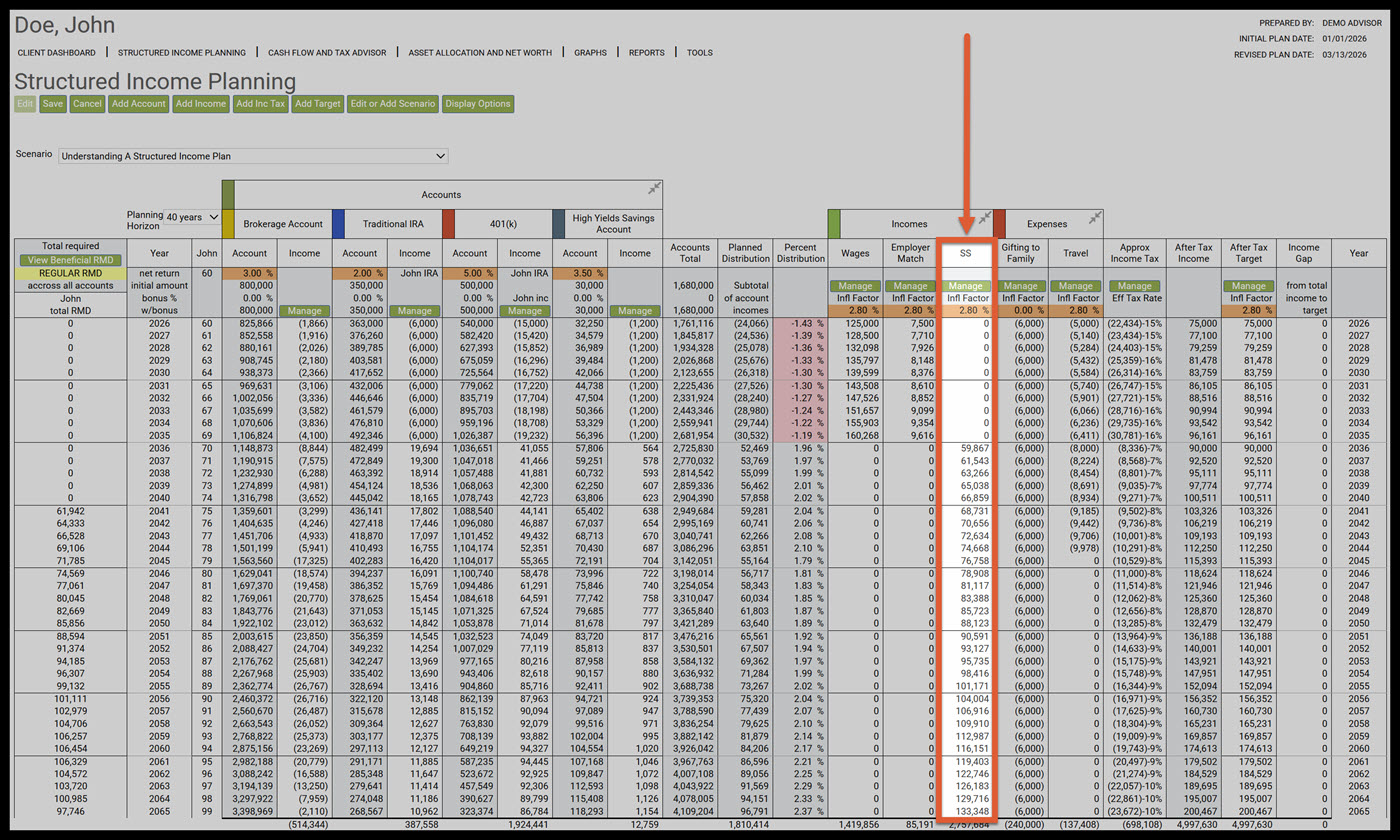Screen dimensions: 1400x840
Task: Edit Brokerage Account net return 3.00 %
Action: (x=249, y=273)
